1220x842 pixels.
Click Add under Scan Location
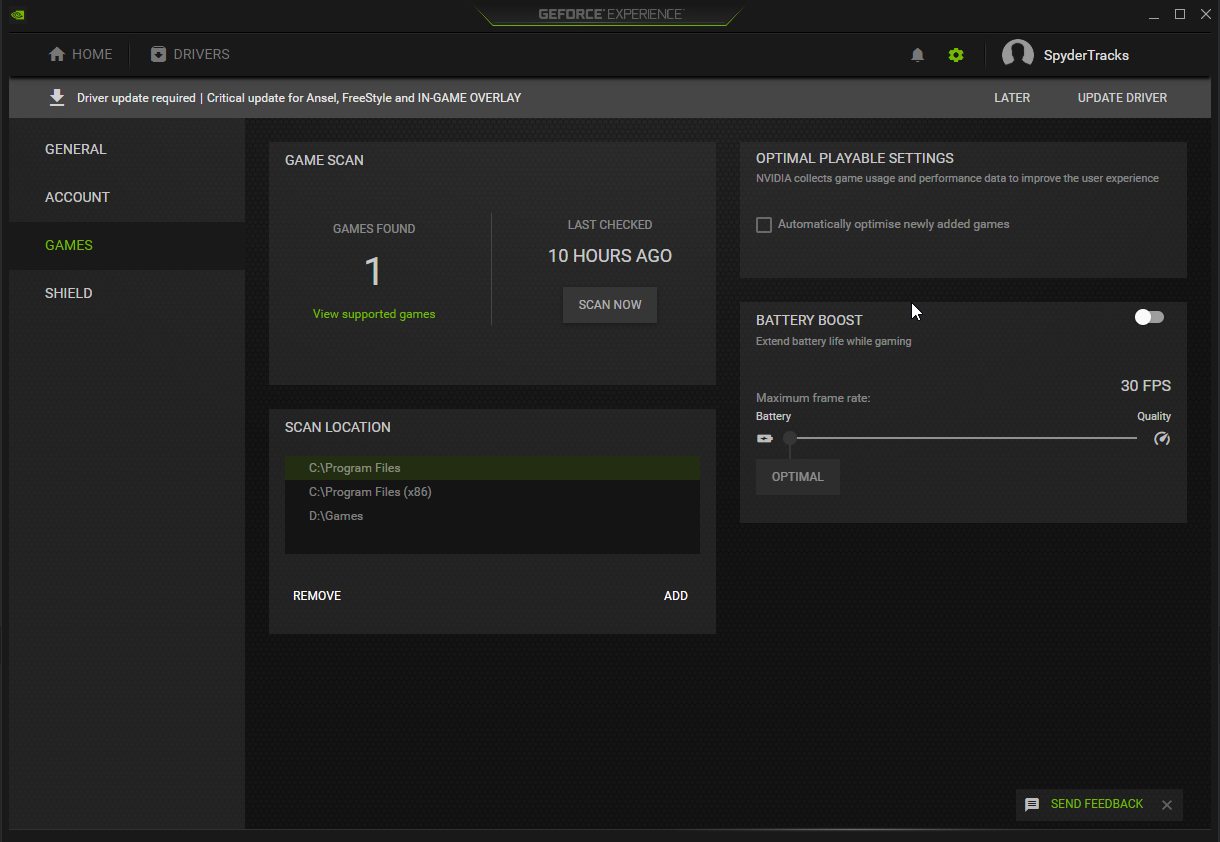click(x=676, y=596)
